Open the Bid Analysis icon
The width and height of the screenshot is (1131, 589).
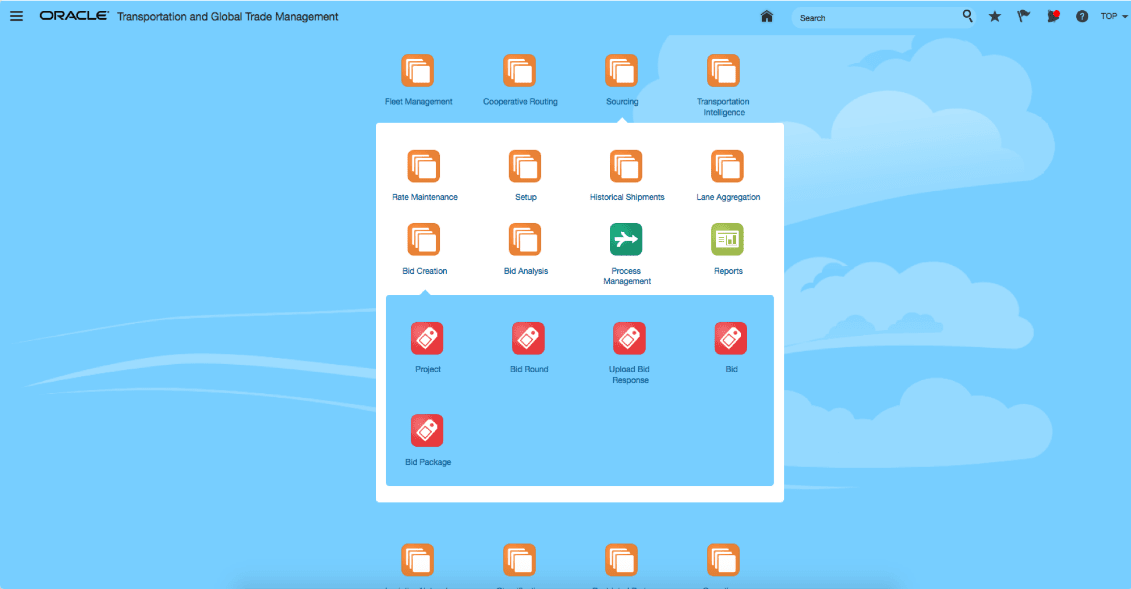(525, 239)
